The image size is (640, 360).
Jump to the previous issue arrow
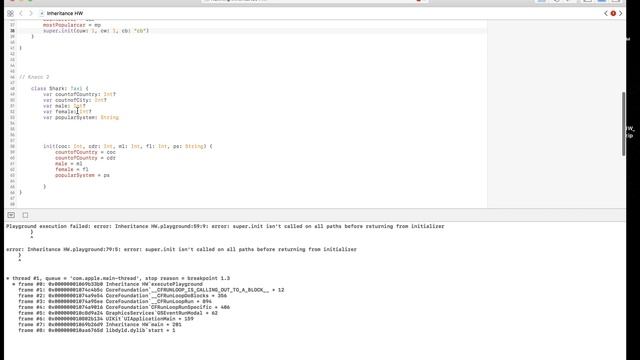tap(606, 13)
